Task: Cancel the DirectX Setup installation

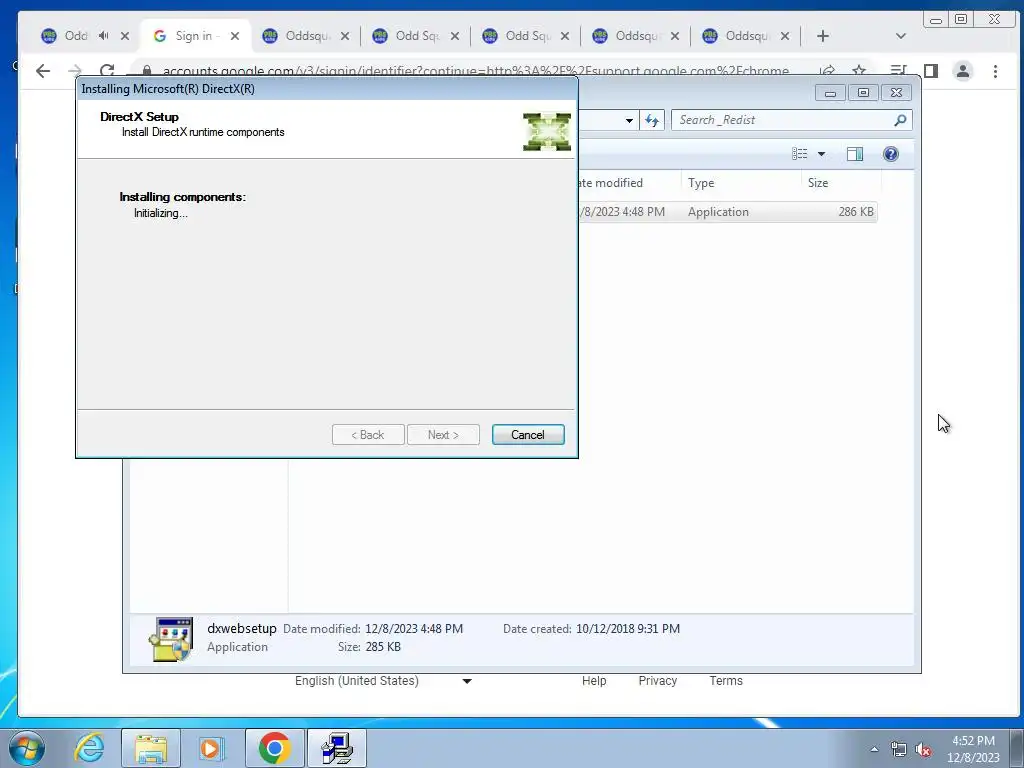Action: click(528, 435)
